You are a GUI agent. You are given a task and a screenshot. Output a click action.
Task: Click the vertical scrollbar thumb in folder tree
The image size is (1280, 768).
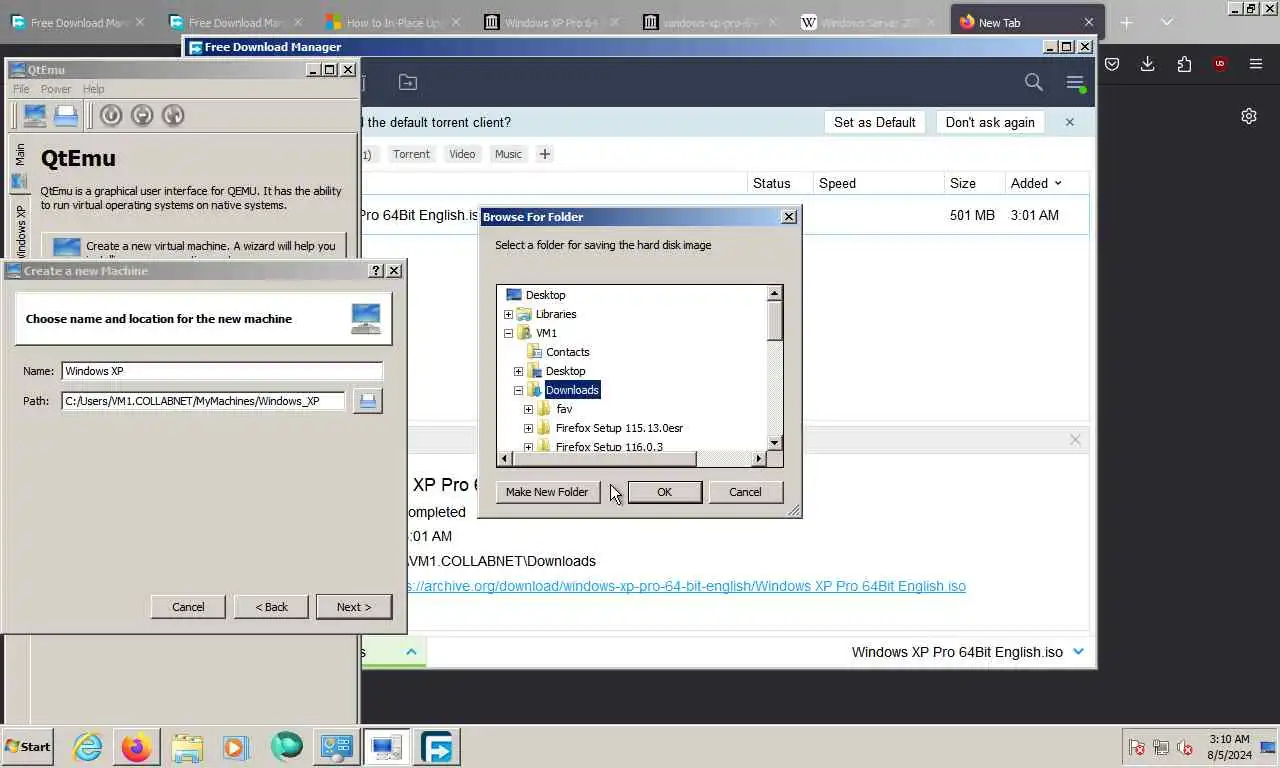(775, 320)
